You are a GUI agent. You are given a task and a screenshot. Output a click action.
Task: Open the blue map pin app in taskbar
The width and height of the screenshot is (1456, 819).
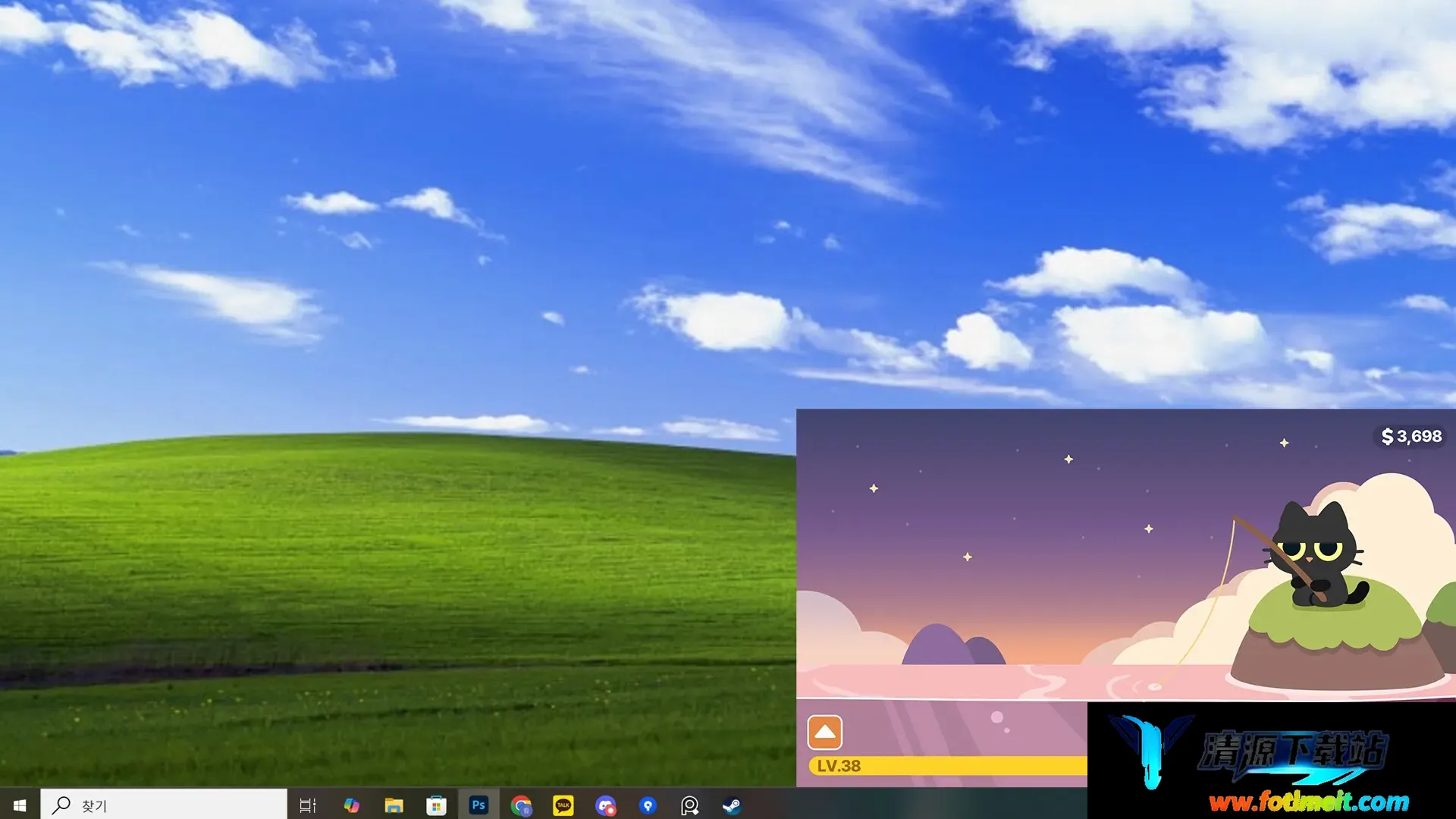click(x=648, y=805)
